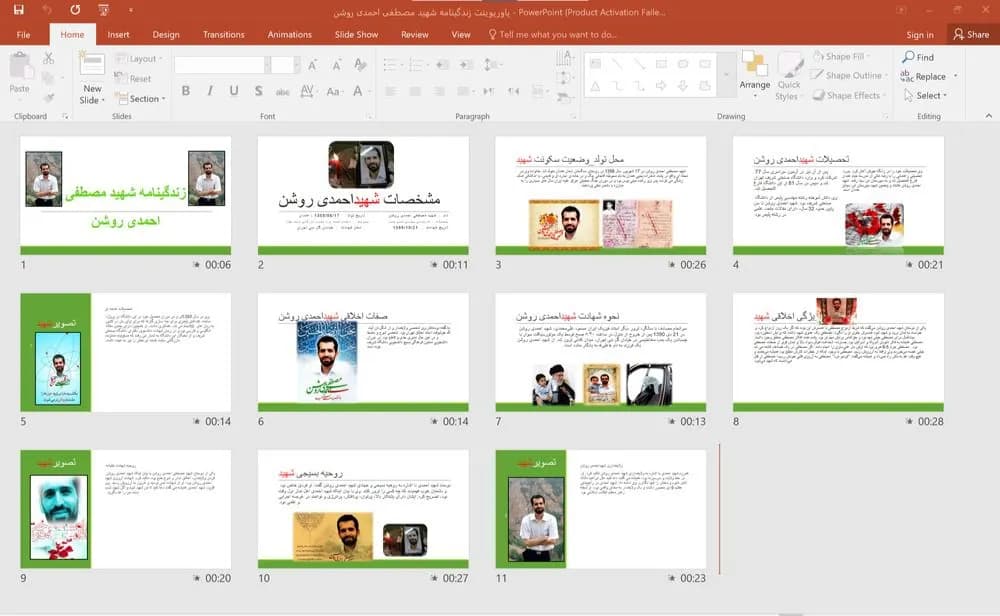This screenshot has height=616, width=1000.
Task: Open Customize Quick Access Toolbar arrow
Action: (x=131, y=10)
